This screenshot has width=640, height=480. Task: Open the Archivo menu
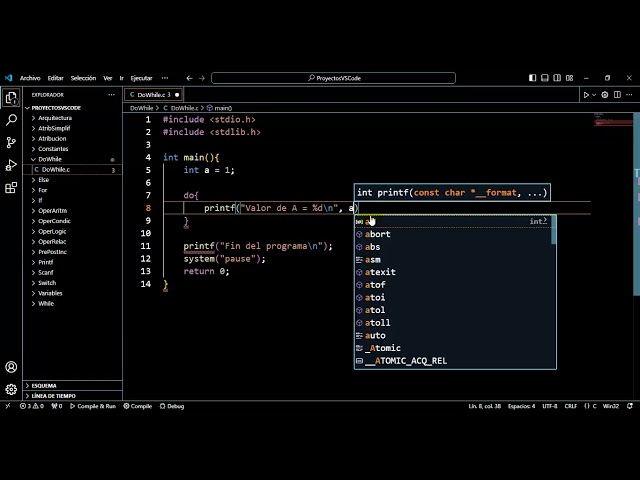[30, 77]
